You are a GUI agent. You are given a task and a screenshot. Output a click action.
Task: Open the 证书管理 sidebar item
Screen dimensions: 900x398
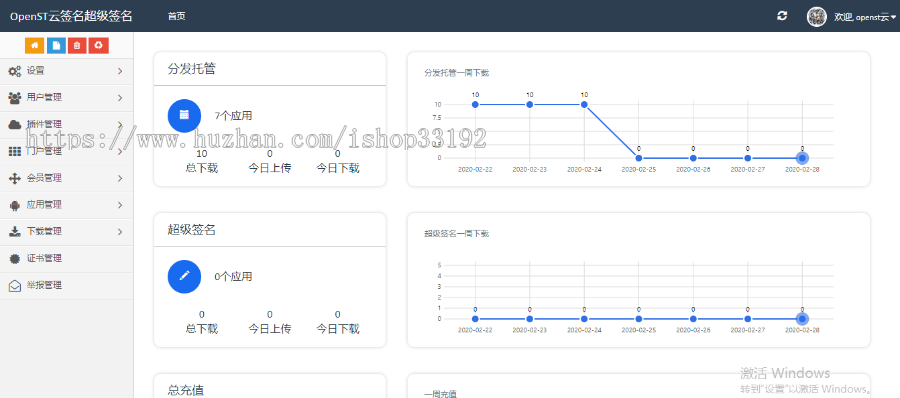(67, 258)
